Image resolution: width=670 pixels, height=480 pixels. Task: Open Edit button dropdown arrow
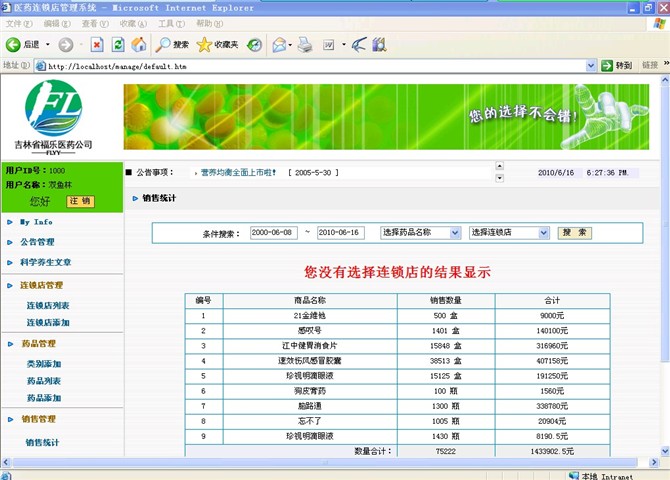pos(344,44)
